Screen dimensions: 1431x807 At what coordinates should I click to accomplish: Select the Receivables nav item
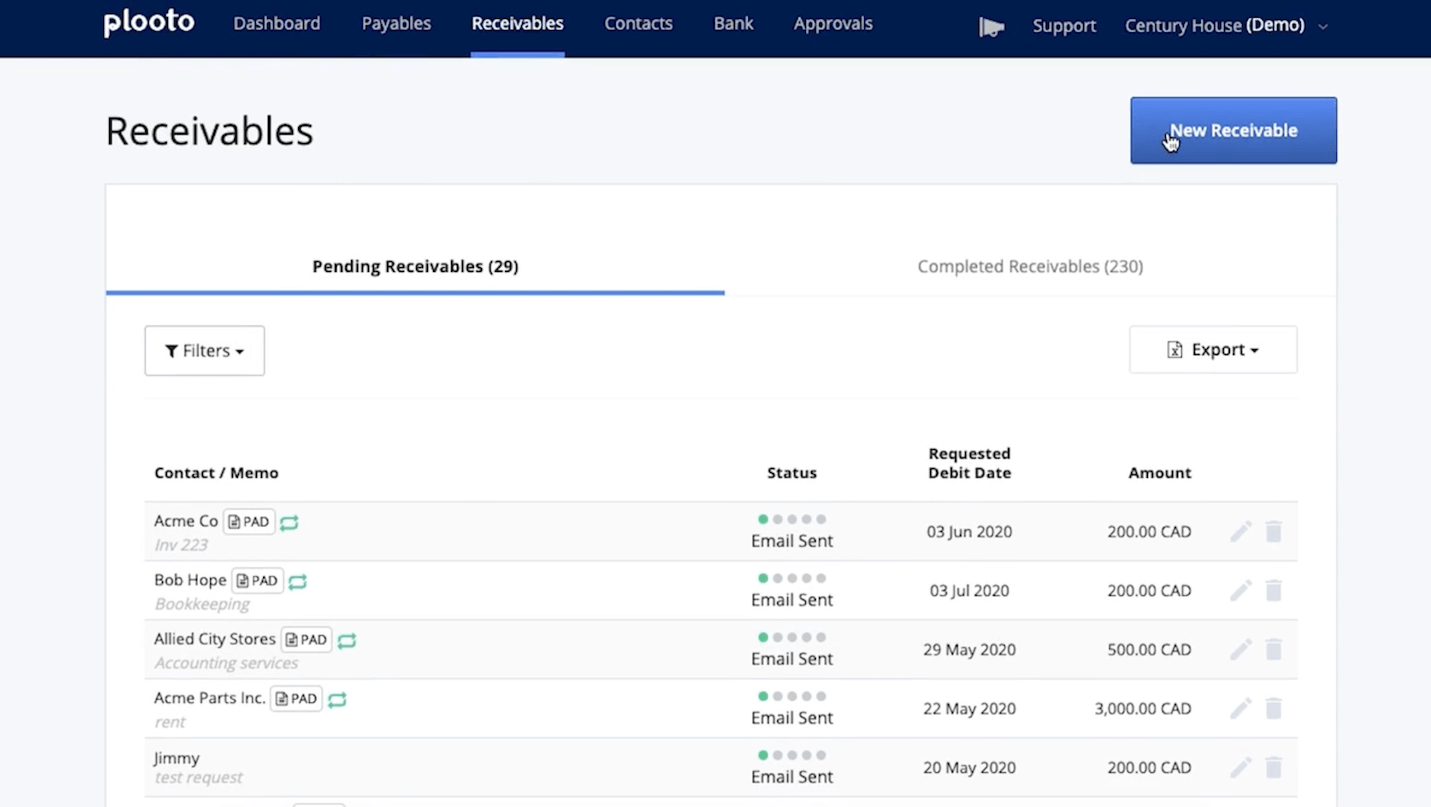click(x=517, y=23)
